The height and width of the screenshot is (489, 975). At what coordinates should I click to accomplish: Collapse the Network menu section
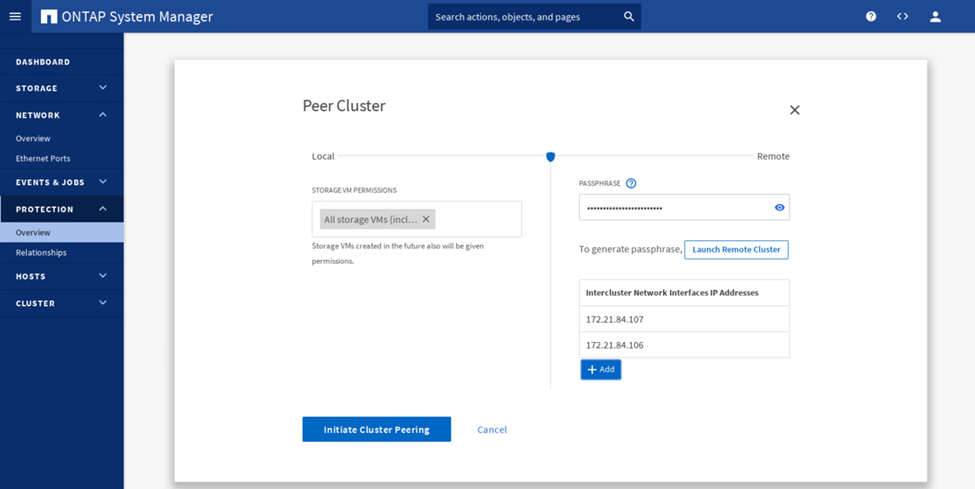tap(103, 115)
